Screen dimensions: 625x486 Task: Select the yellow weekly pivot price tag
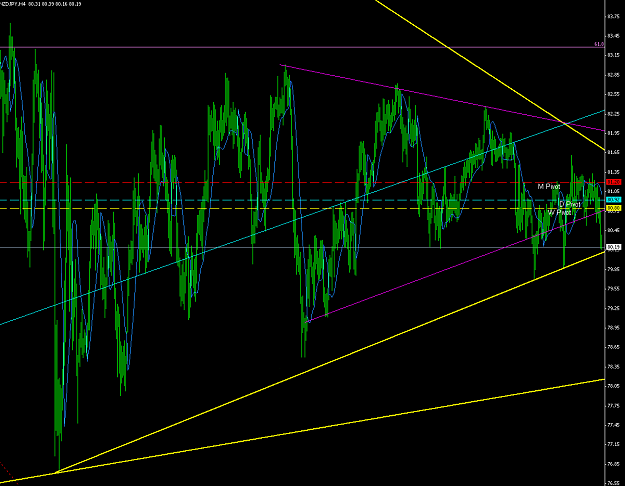tap(613, 208)
